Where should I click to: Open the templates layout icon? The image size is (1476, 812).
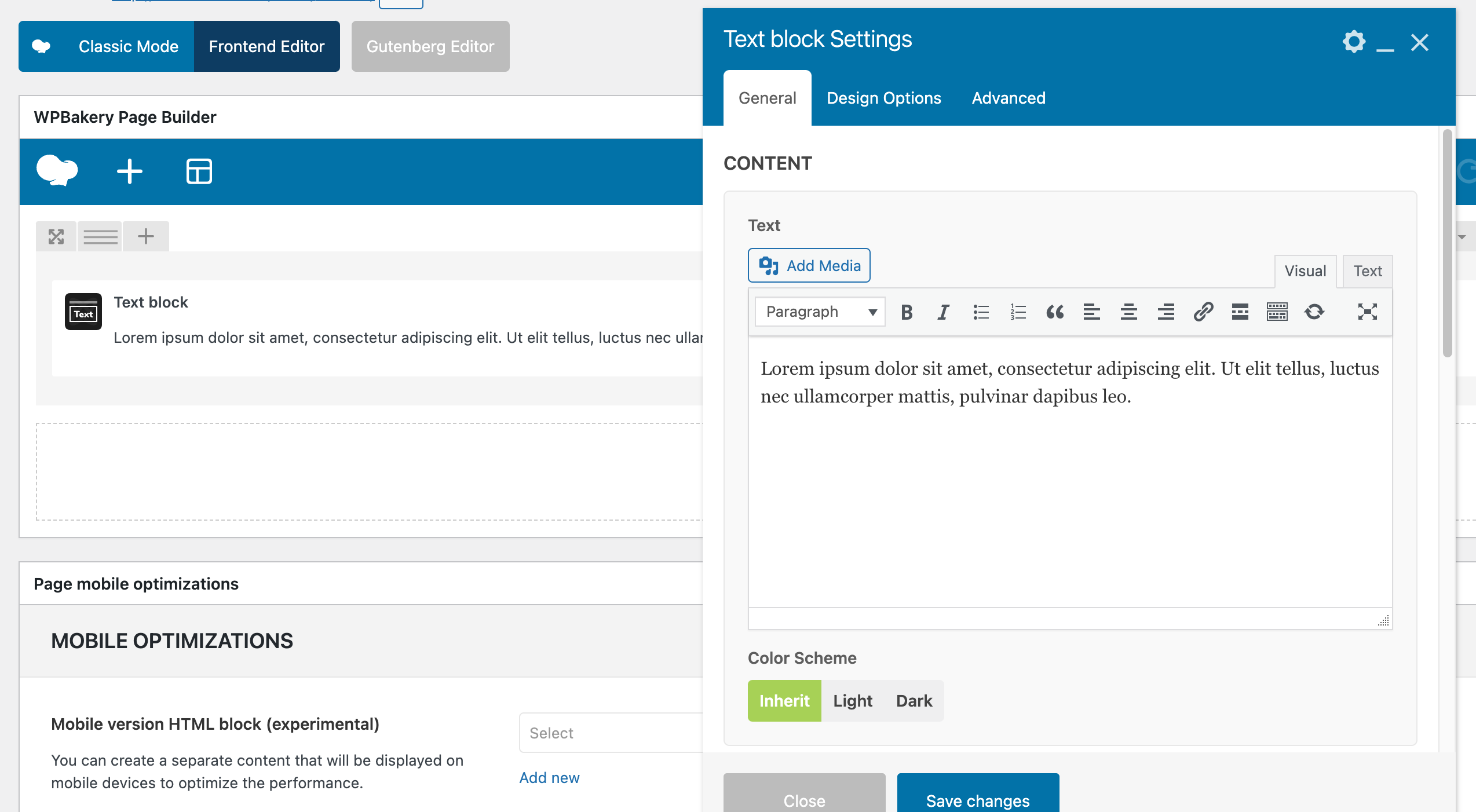199,171
